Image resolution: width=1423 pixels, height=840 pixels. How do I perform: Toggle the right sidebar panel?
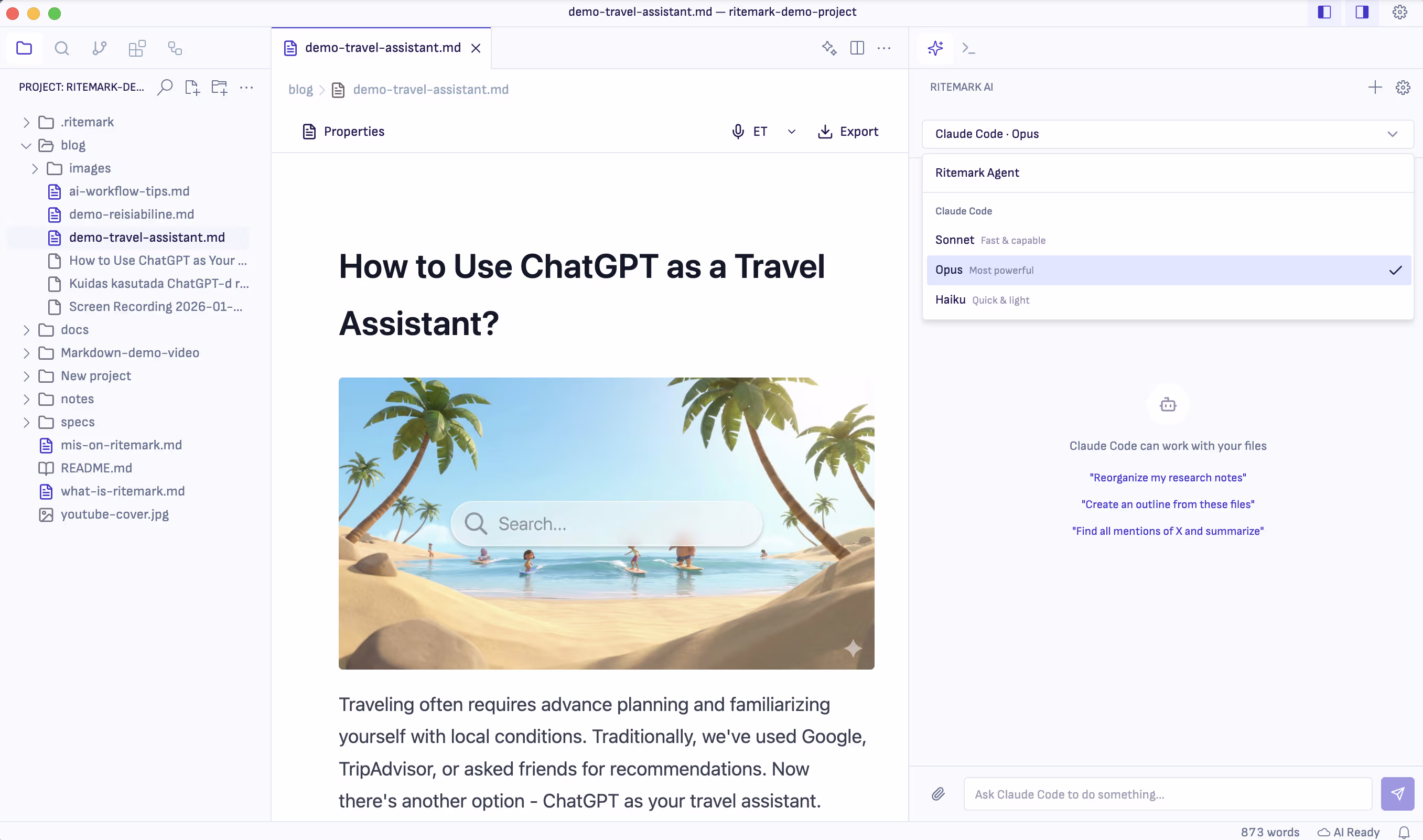point(1362,12)
